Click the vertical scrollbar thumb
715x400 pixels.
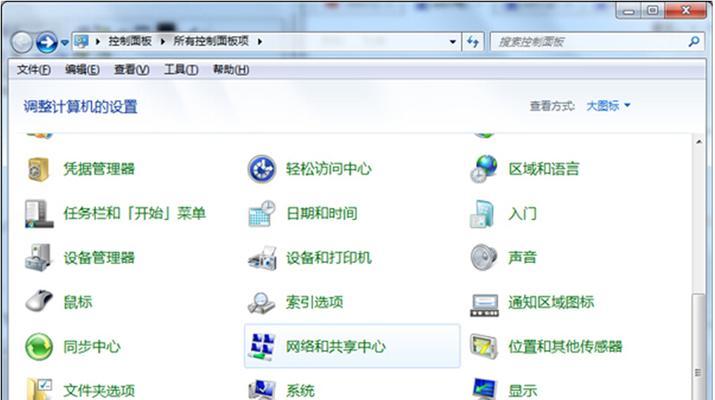pyautogui.click(x=699, y=347)
